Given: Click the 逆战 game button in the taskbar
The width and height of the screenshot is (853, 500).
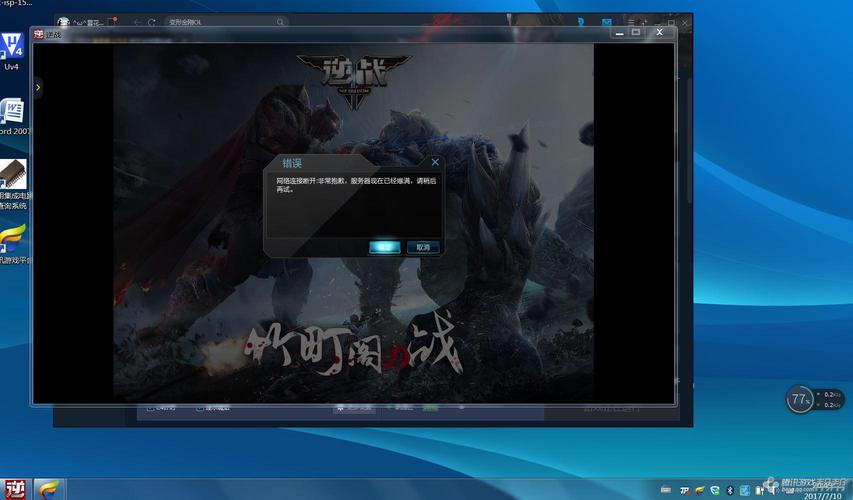Looking at the screenshot, I should pyautogui.click(x=14, y=489).
